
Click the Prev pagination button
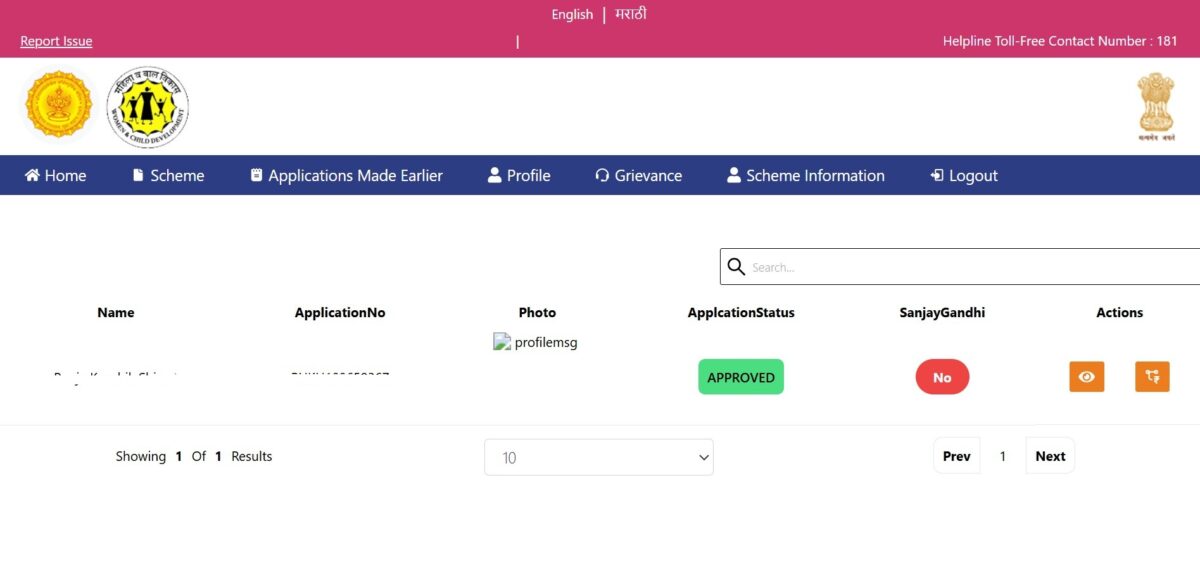point(956,456)
